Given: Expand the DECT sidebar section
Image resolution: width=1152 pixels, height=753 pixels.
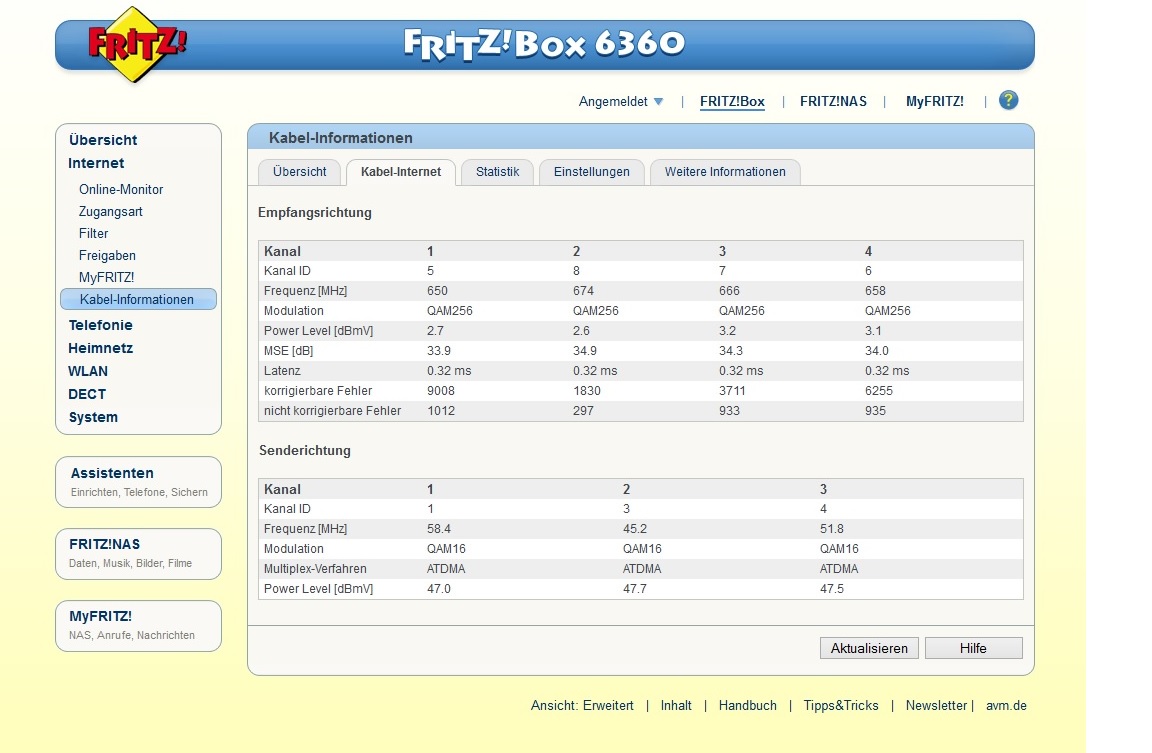Looking at the screenshot, I should click(87, 394).
